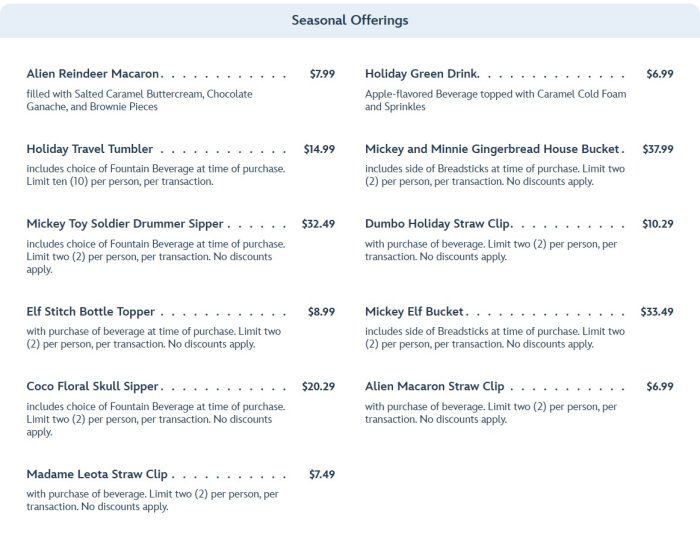The image size is (700, 533).
Task: Select the Elf Stitch Bottle Topper
Action: [90, 312]
